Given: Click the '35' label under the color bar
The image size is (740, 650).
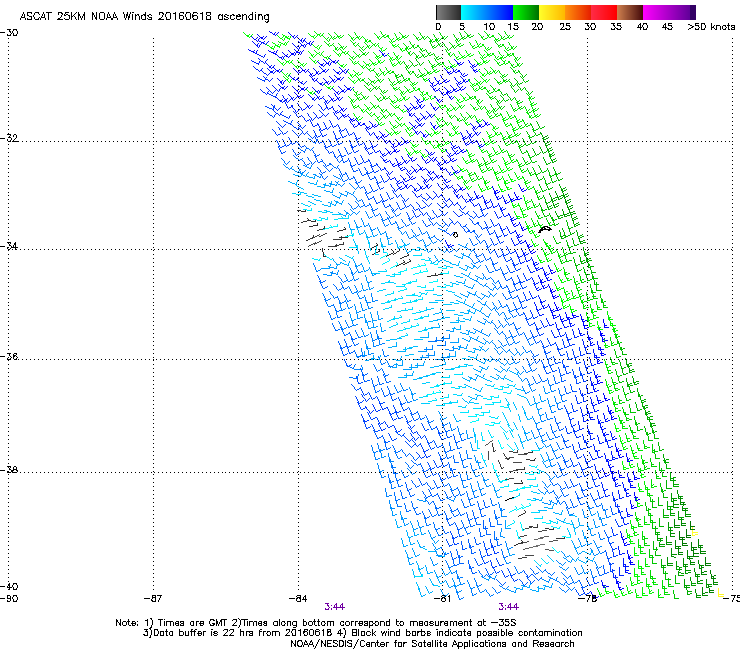Looking at the screenshot, I should coord(616,27).
